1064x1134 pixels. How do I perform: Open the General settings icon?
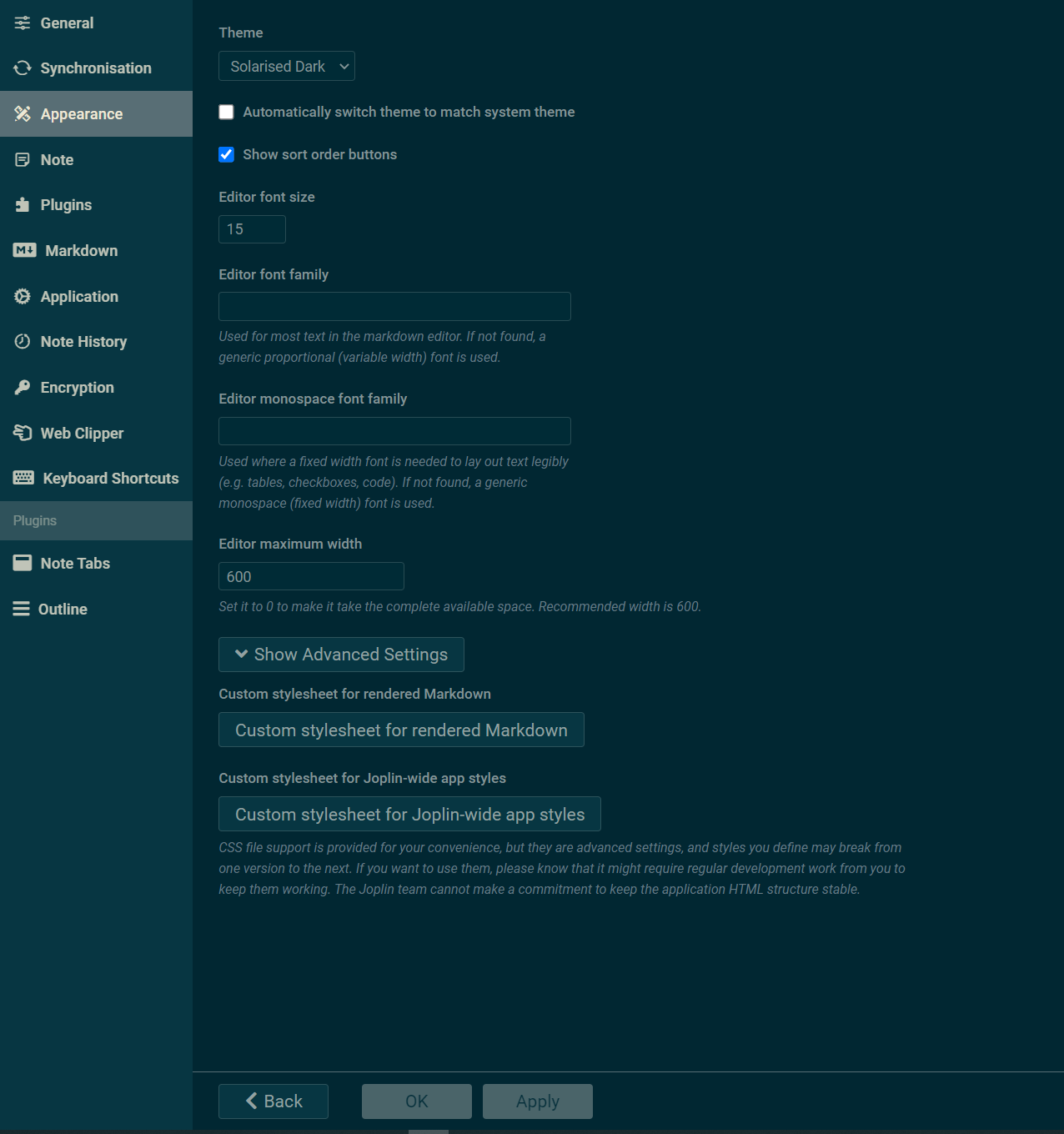point(23,23)
